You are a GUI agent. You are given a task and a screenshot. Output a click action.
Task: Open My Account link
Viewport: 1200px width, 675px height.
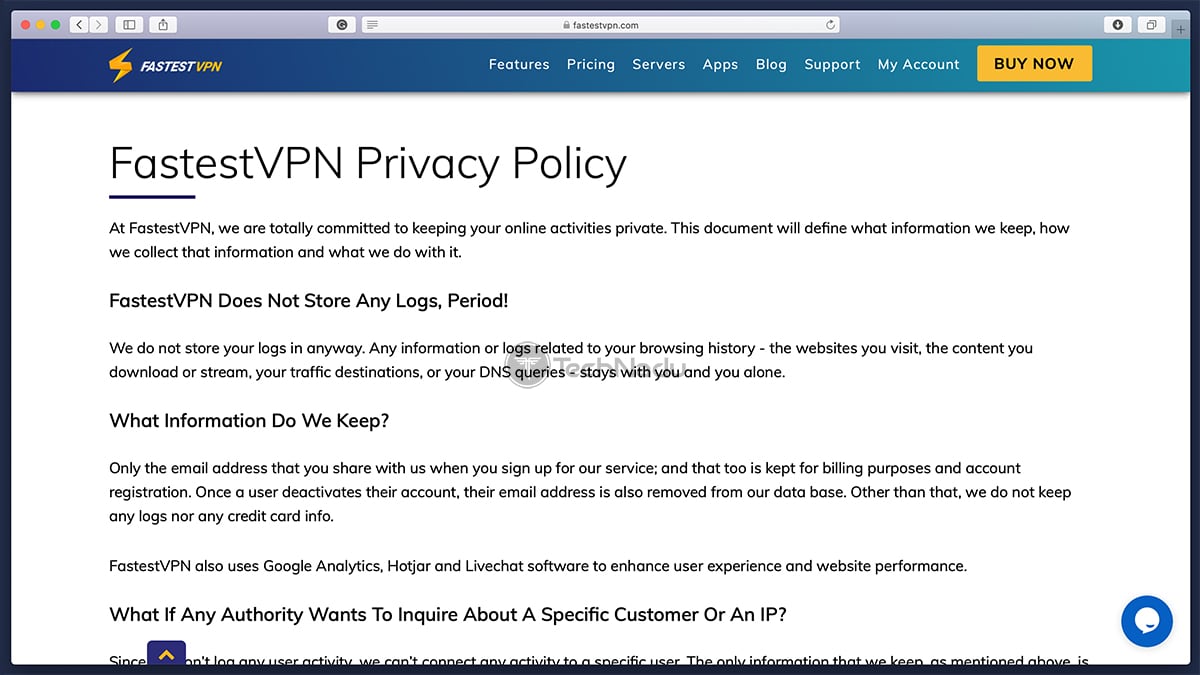click(919, 64)
